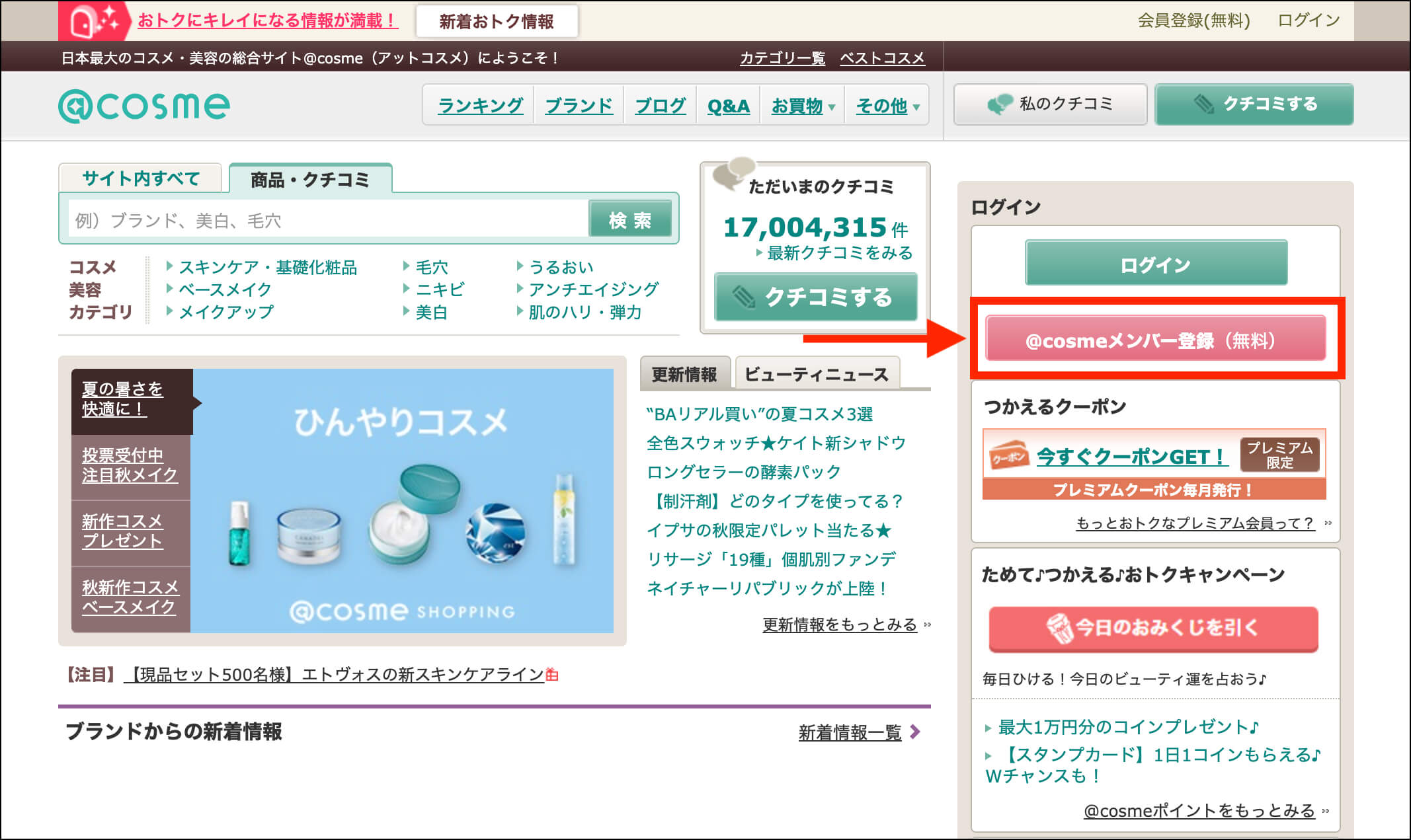Screen dimensions: 1411x840
Task: Open 全色スウォッチ★ケイト新シャドウ article
Action: coord(776,443)
